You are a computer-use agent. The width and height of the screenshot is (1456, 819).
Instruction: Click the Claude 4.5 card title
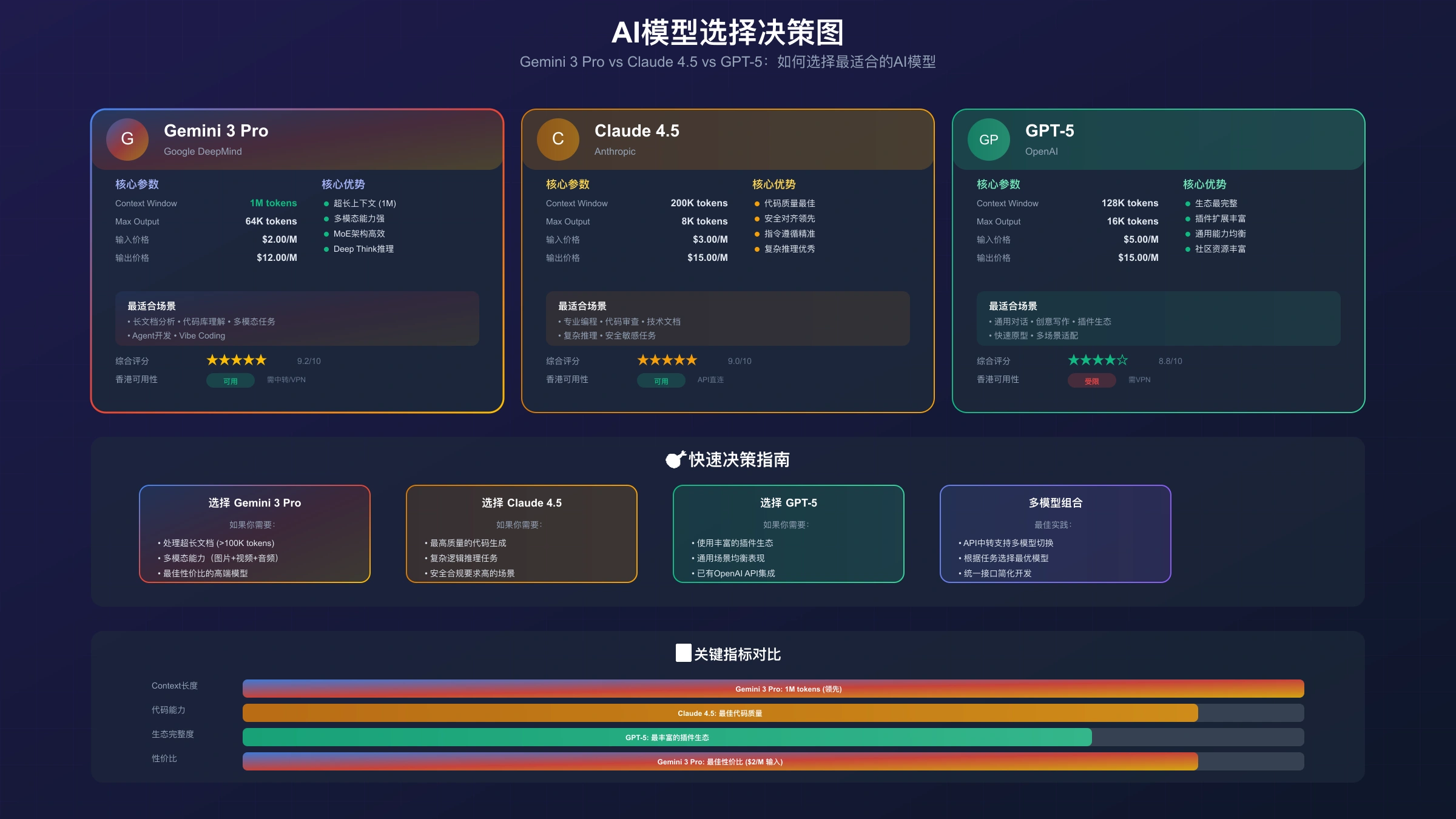click(x=637, y=131)
